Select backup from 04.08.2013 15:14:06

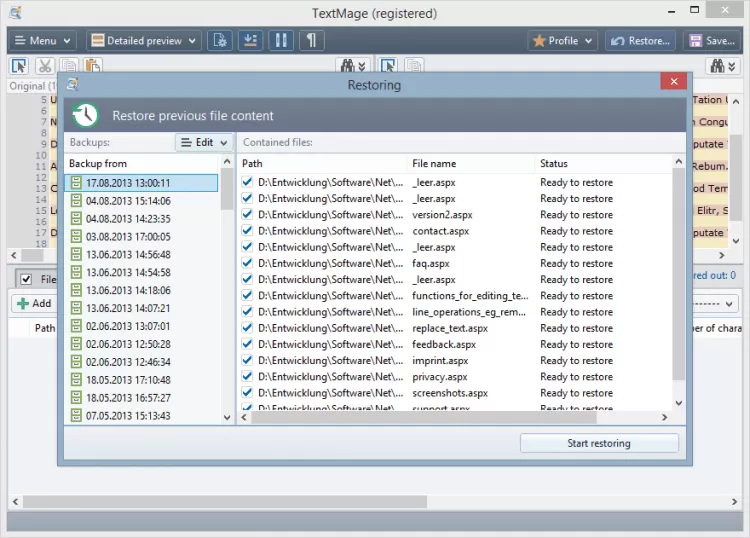pyautogui.click(x=127, y=201)
